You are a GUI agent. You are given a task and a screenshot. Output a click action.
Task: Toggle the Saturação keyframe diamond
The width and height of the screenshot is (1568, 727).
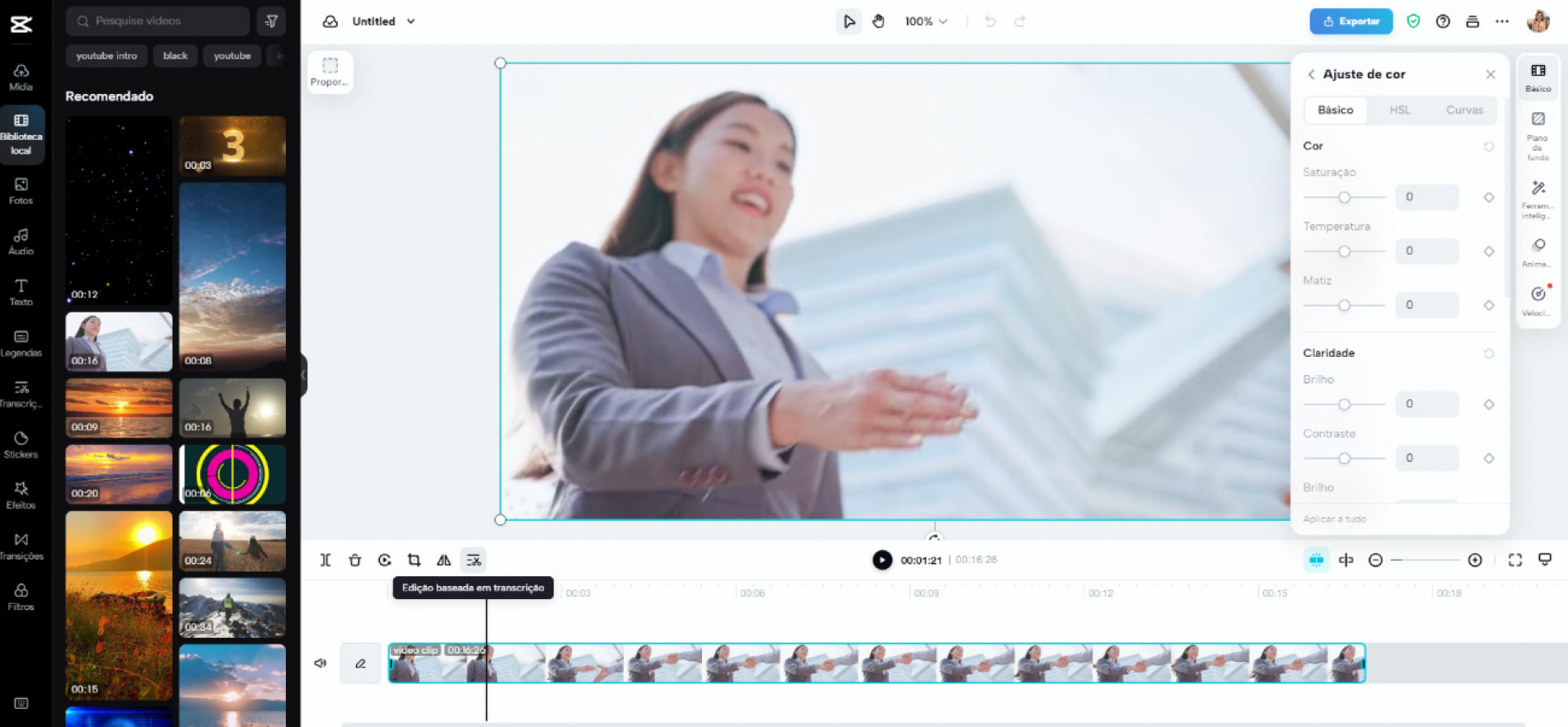[1489, 198]
